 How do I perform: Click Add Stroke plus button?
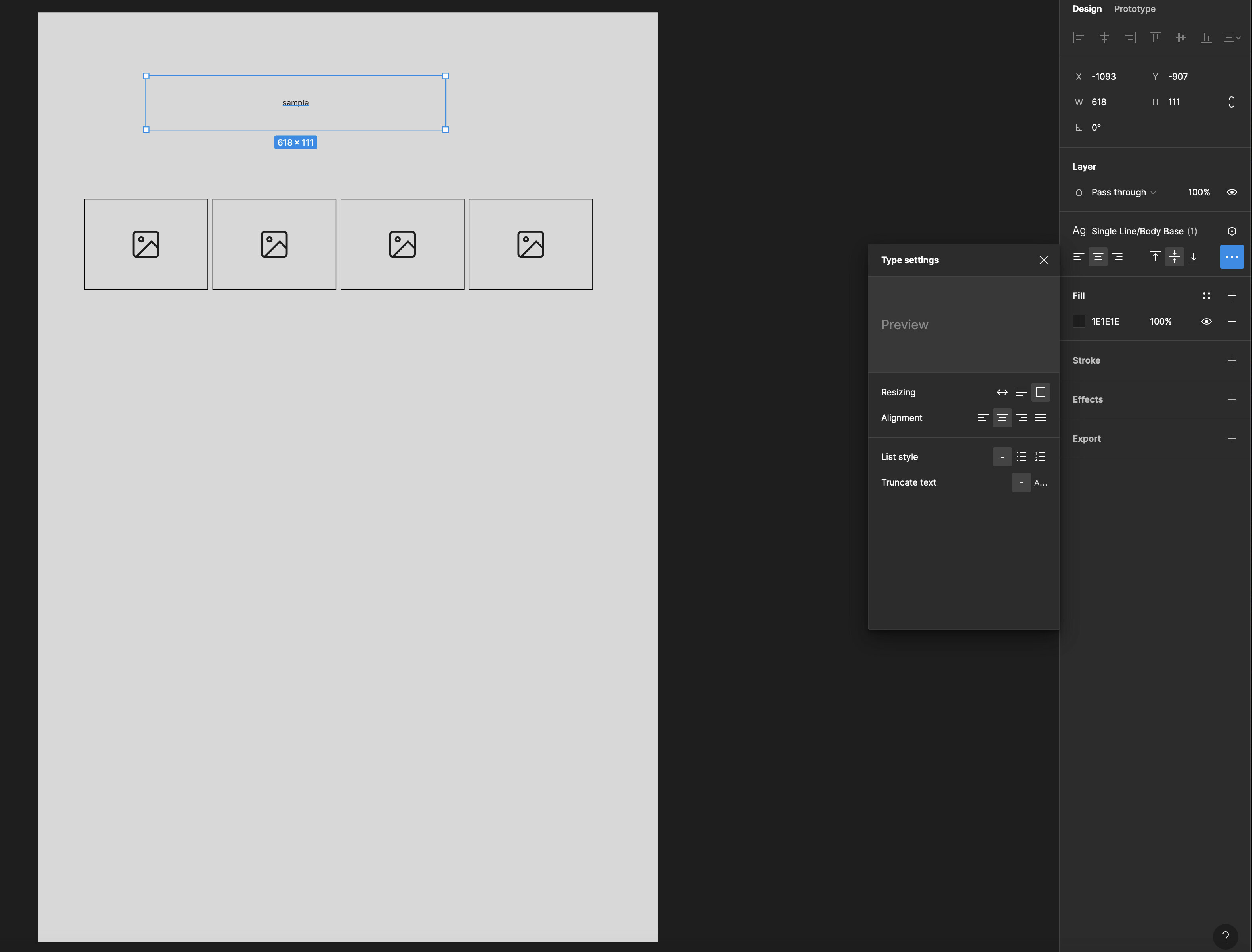pos(1232,360)
